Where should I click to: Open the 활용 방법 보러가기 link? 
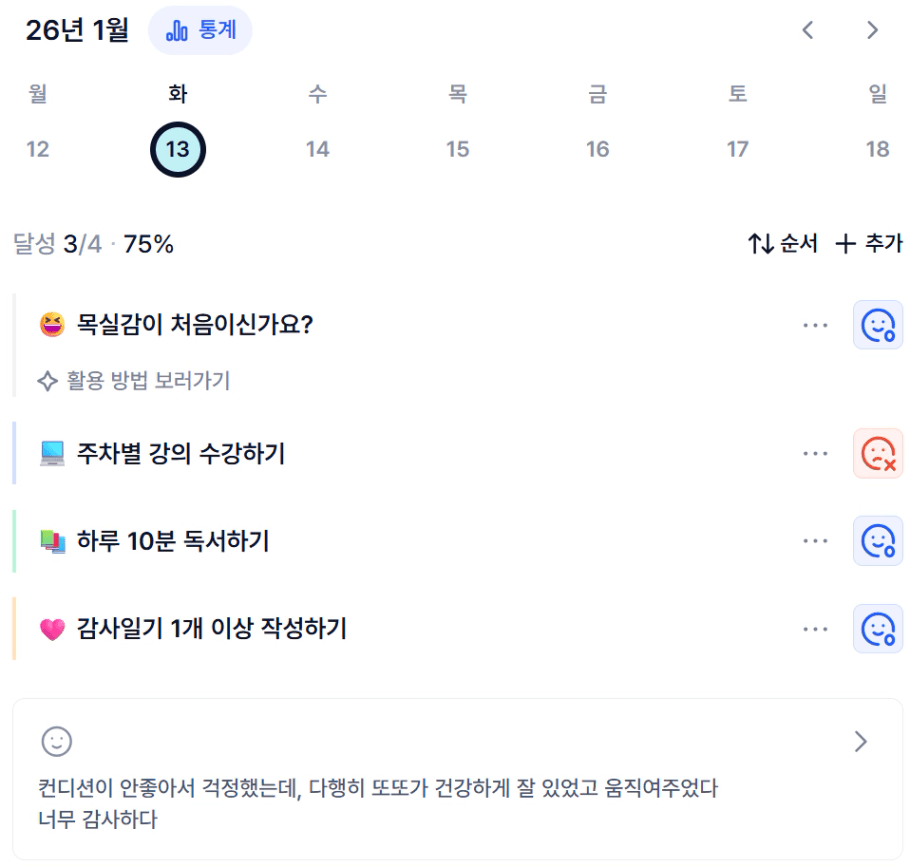(x=134, y=381)
